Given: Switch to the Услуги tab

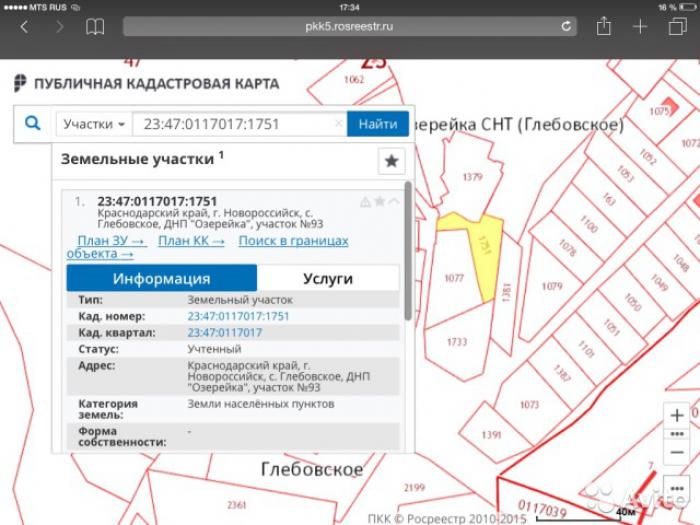Looking at the screenshot, I should coord(328,278).
